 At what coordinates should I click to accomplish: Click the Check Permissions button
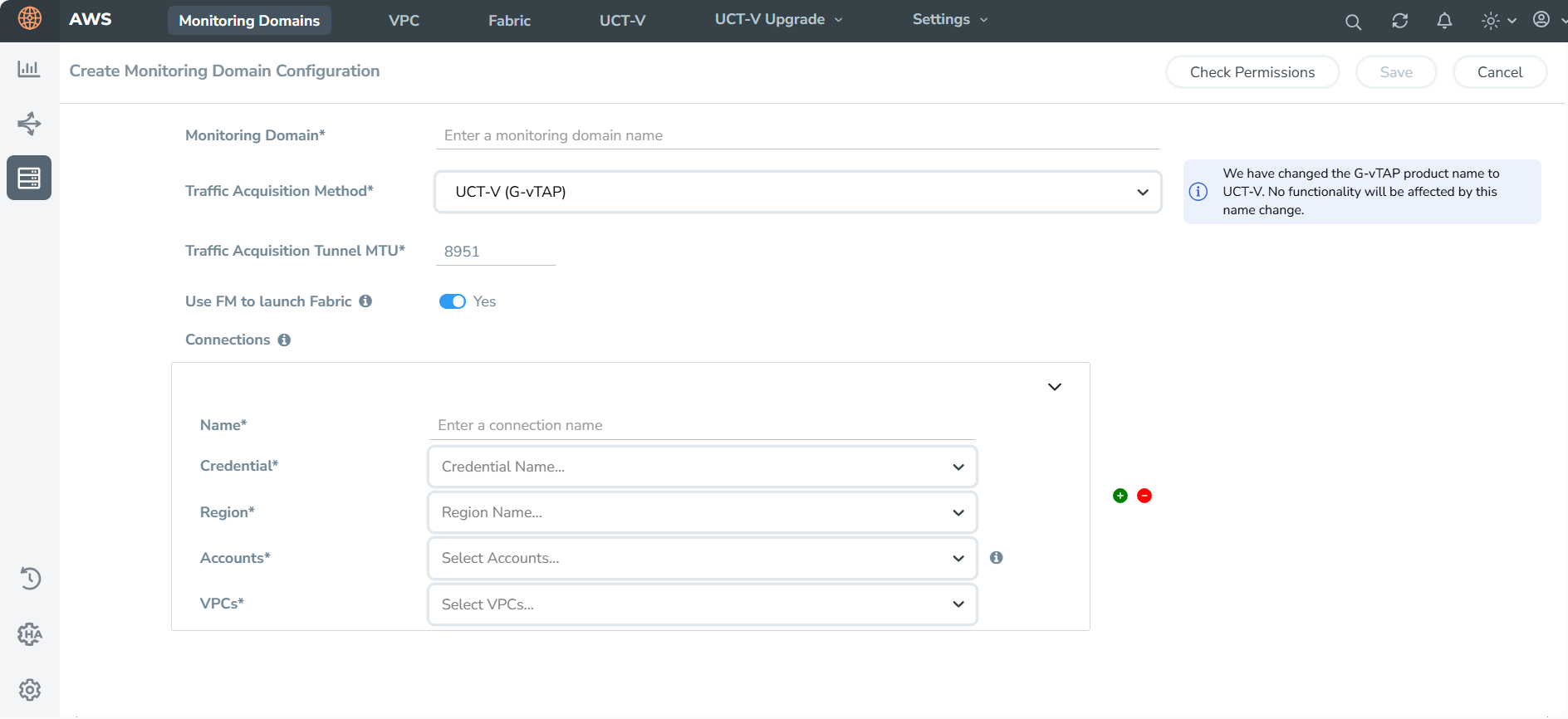pyautogui.click(x=1252, y=72)
